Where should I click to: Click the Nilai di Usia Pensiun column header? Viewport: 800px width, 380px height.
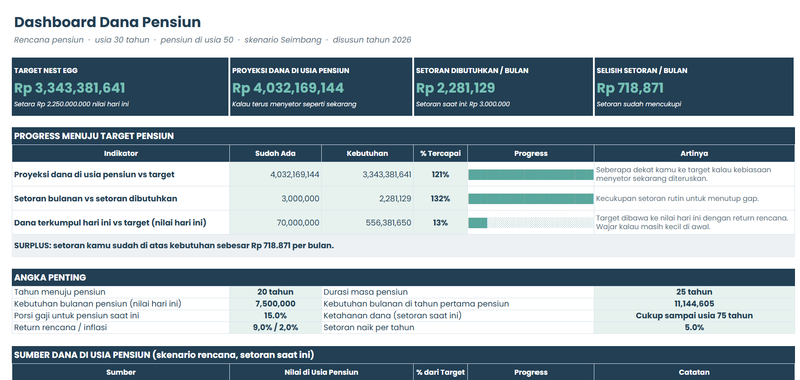pyautogui.click(x=321, y=372)
